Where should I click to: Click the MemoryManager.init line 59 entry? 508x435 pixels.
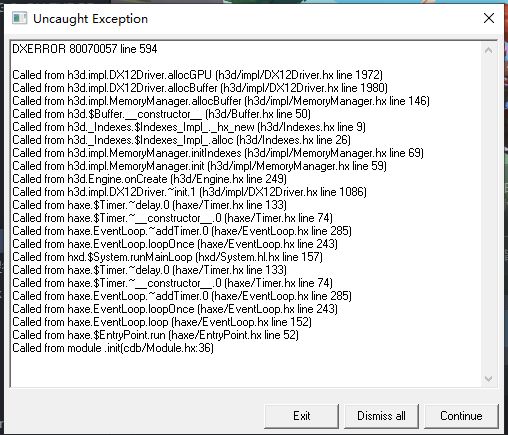click(200, 166)
